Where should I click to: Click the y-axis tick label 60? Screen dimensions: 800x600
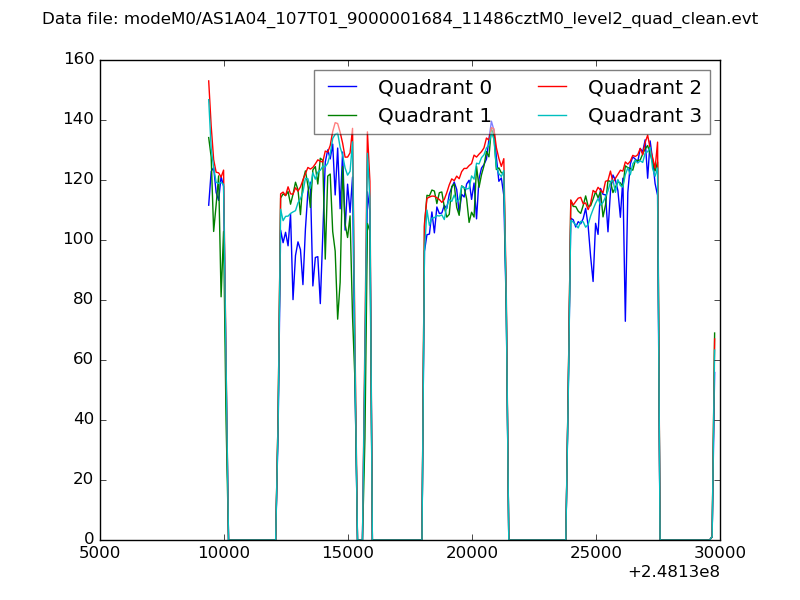point(84,360)
